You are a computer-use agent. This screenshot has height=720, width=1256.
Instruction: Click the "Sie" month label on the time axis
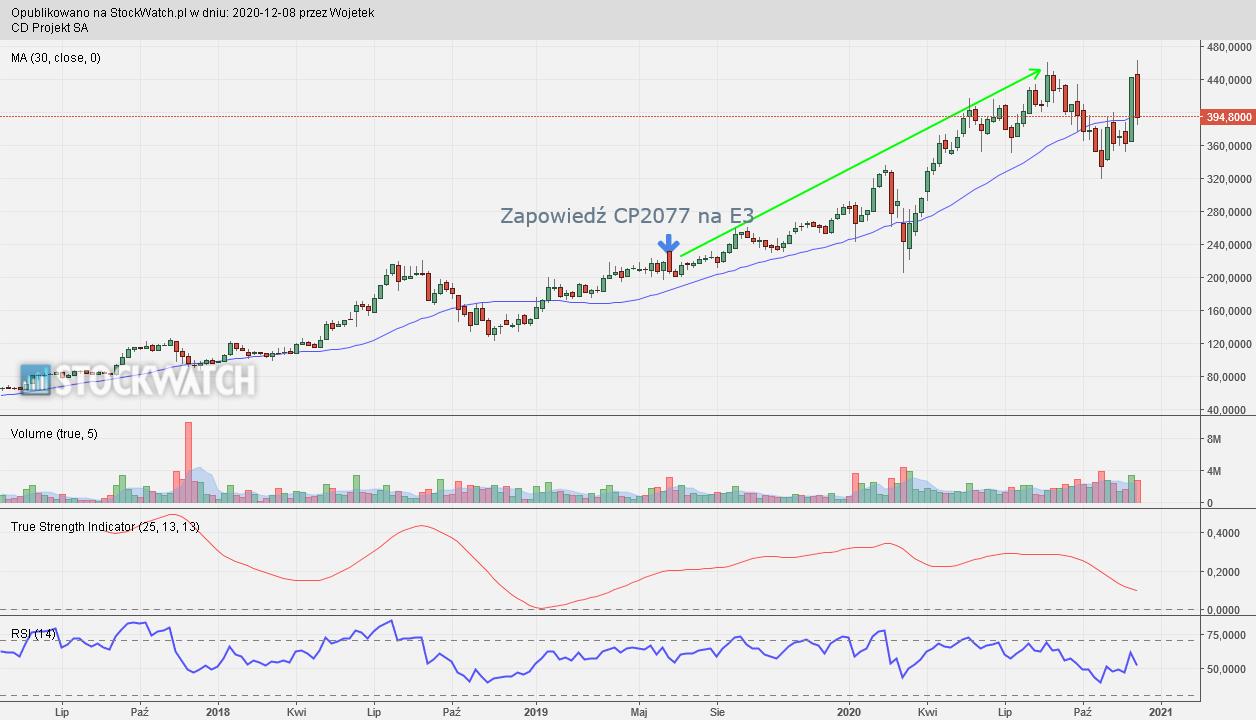coord(717,712)
